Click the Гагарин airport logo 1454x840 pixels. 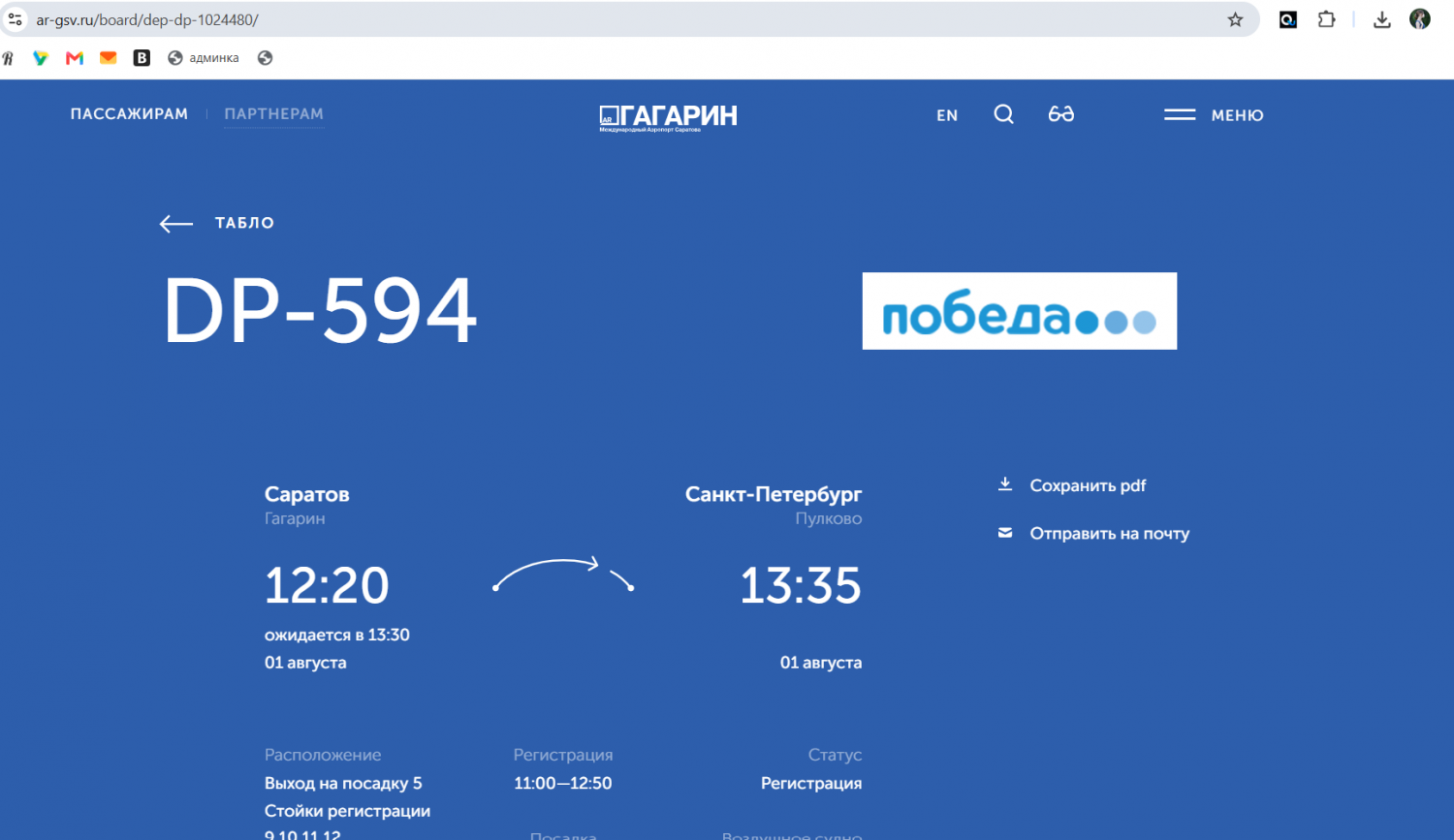(x=668, y=116)
